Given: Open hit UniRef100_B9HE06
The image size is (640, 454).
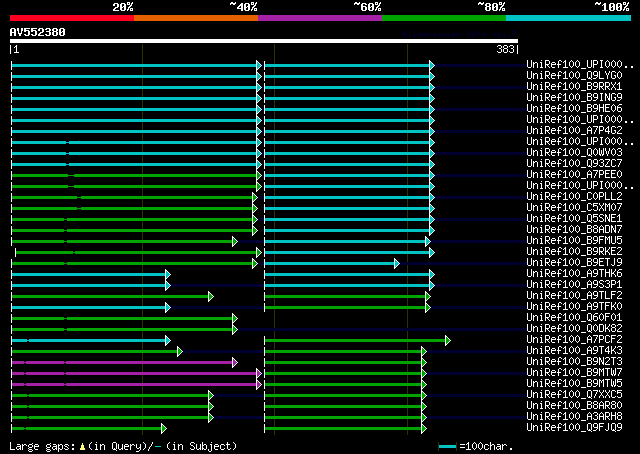Looking at the screenshot, I should click(574, 109).
